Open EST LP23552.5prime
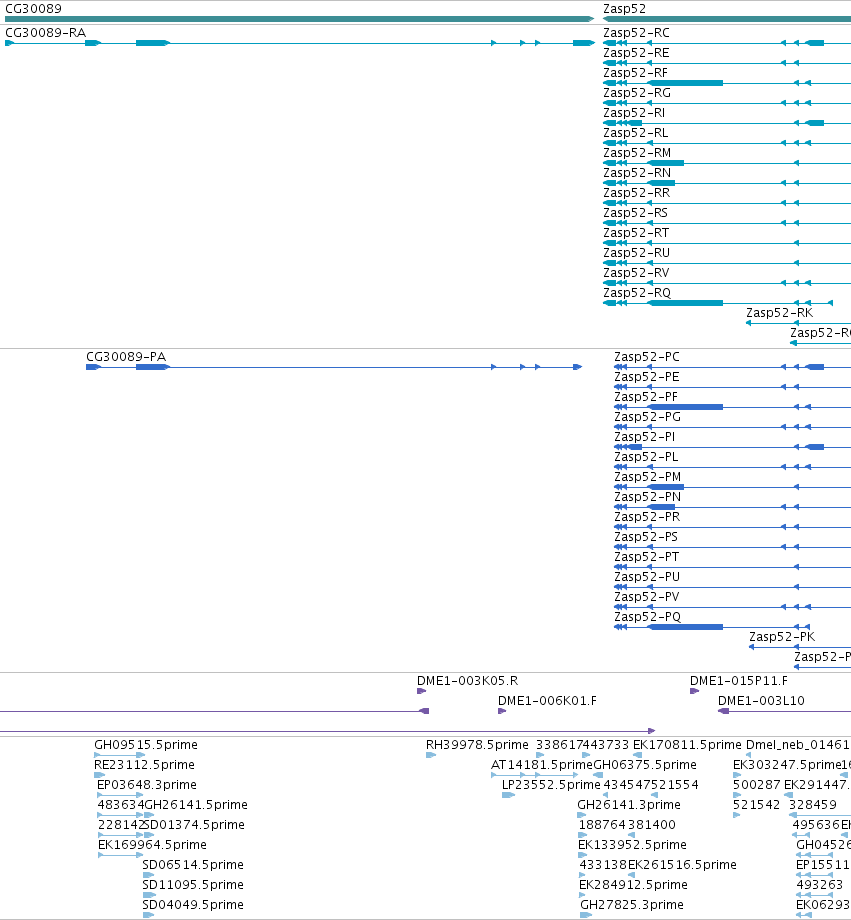The image size is (851, 920). pyautogui.click(x=551, y=784)
